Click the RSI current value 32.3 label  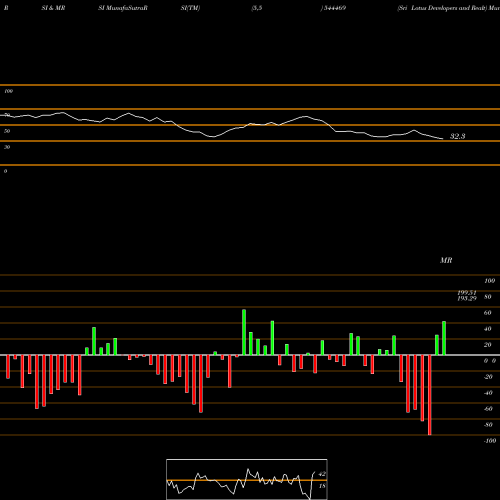point(457,136)
